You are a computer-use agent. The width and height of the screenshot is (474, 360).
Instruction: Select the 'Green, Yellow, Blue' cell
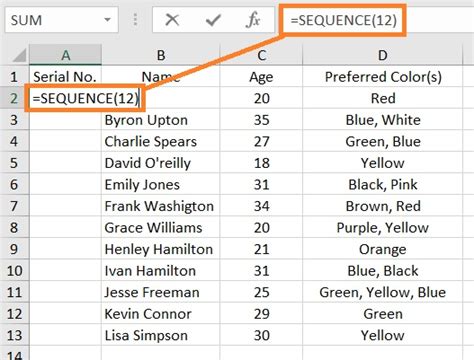click(383, 292)
